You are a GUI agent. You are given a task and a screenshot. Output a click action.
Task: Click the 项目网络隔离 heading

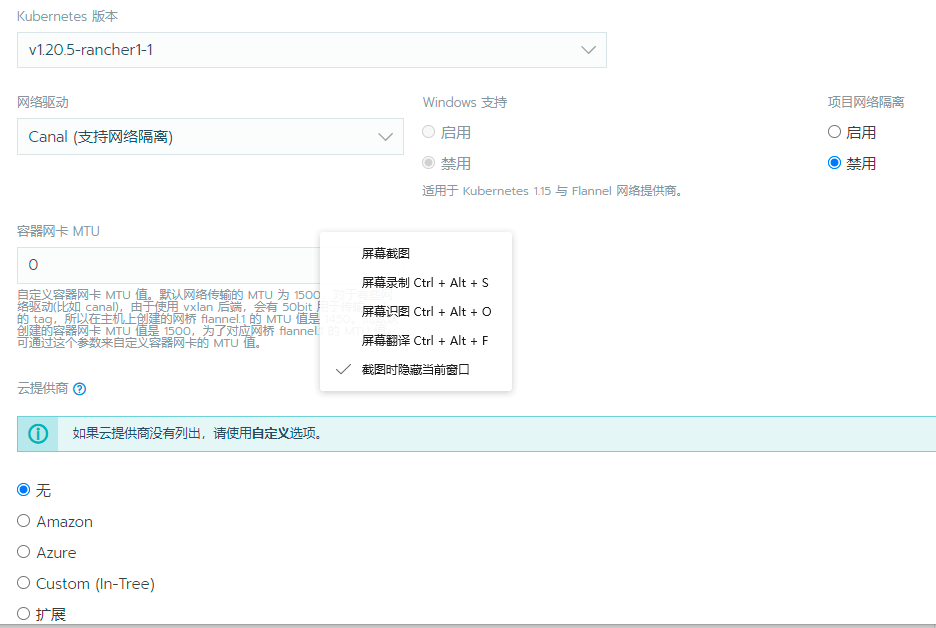click(866, 102)
